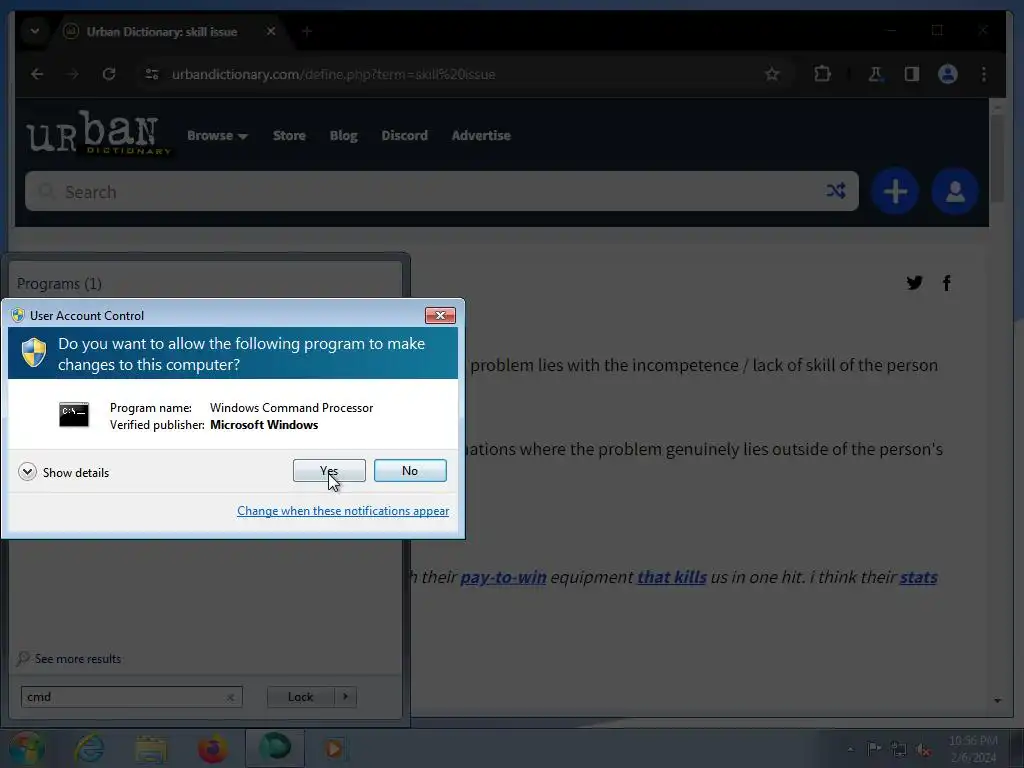This screenshot has height=768, width=1024.
Task: Open the Advertise menu item
Action: [481, 135]
